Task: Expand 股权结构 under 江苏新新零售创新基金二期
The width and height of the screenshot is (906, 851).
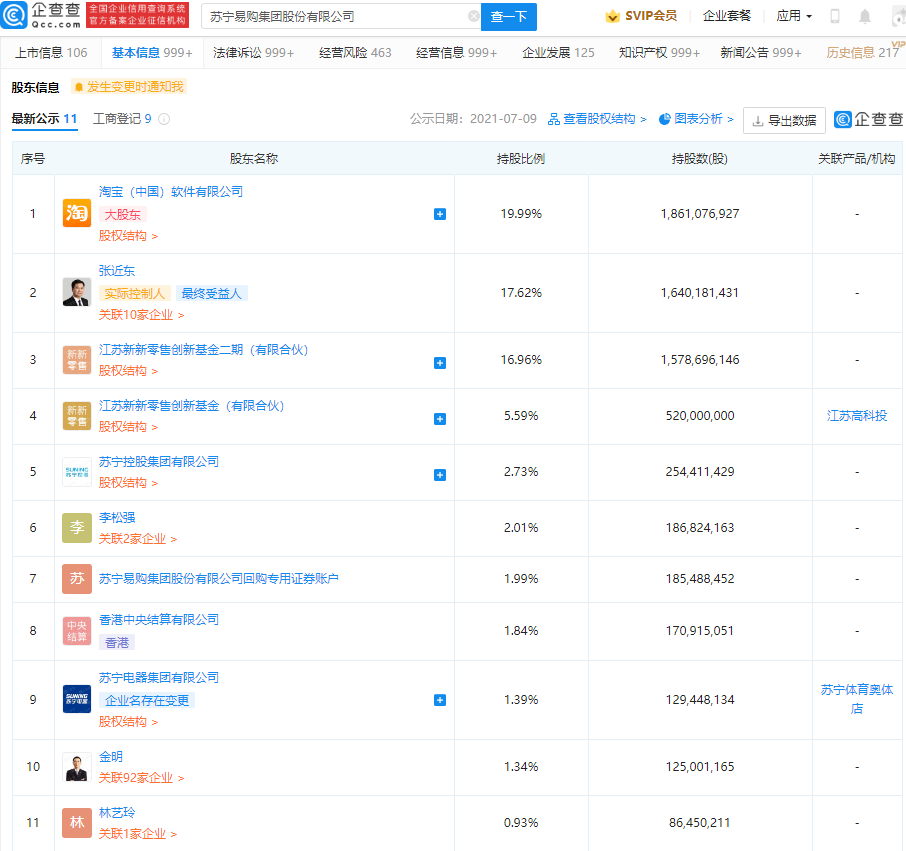Action: pyautogui.click(x=127, y=371)
